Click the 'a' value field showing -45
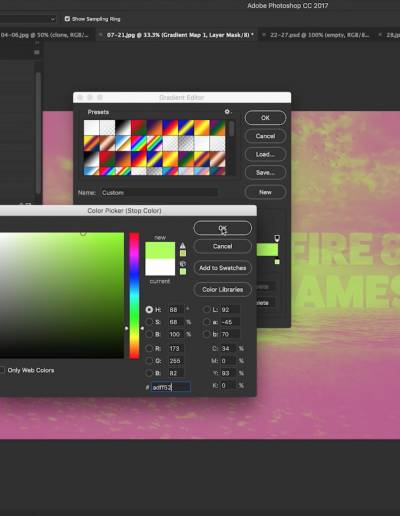The width and height of the screenshot is (400, 516). pyautogui.click(x=230, y=322)
